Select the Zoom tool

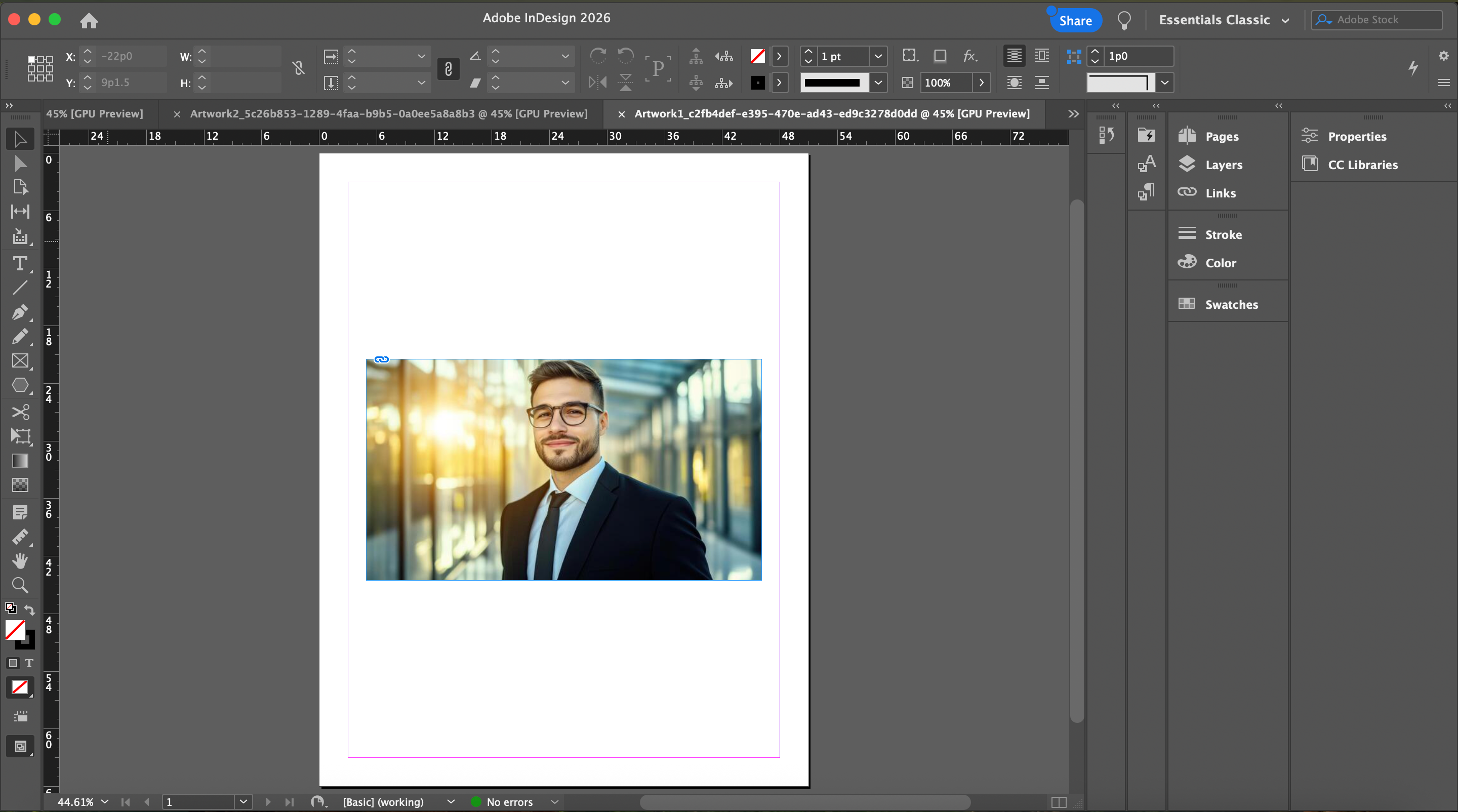(x=20, y=585)
